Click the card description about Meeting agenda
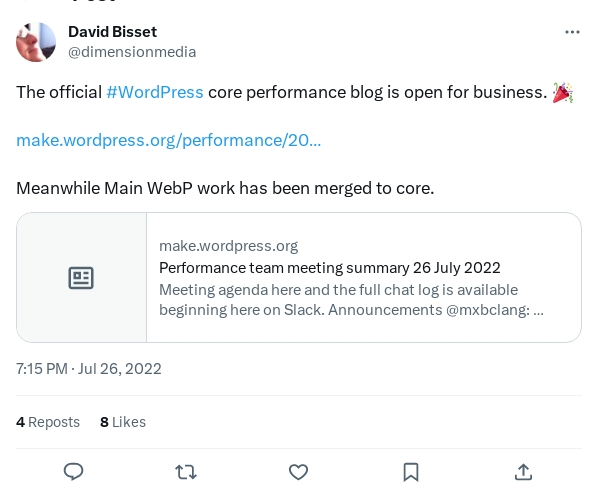This screenshot has height=486, width=598. (351, 300)
